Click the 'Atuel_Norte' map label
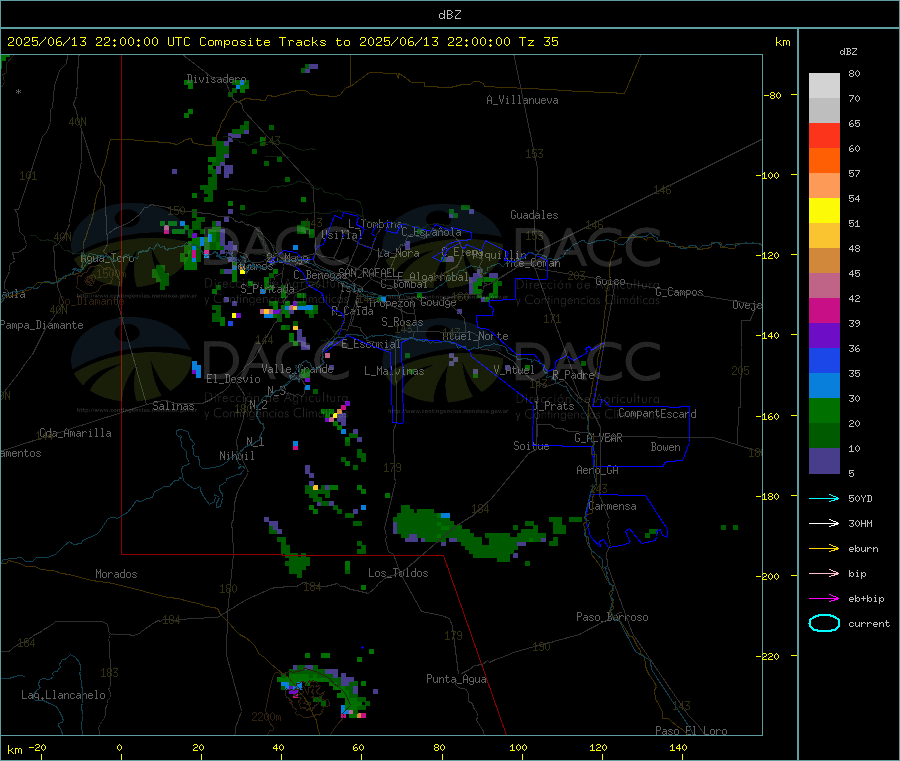 click(x=475, y=336)
